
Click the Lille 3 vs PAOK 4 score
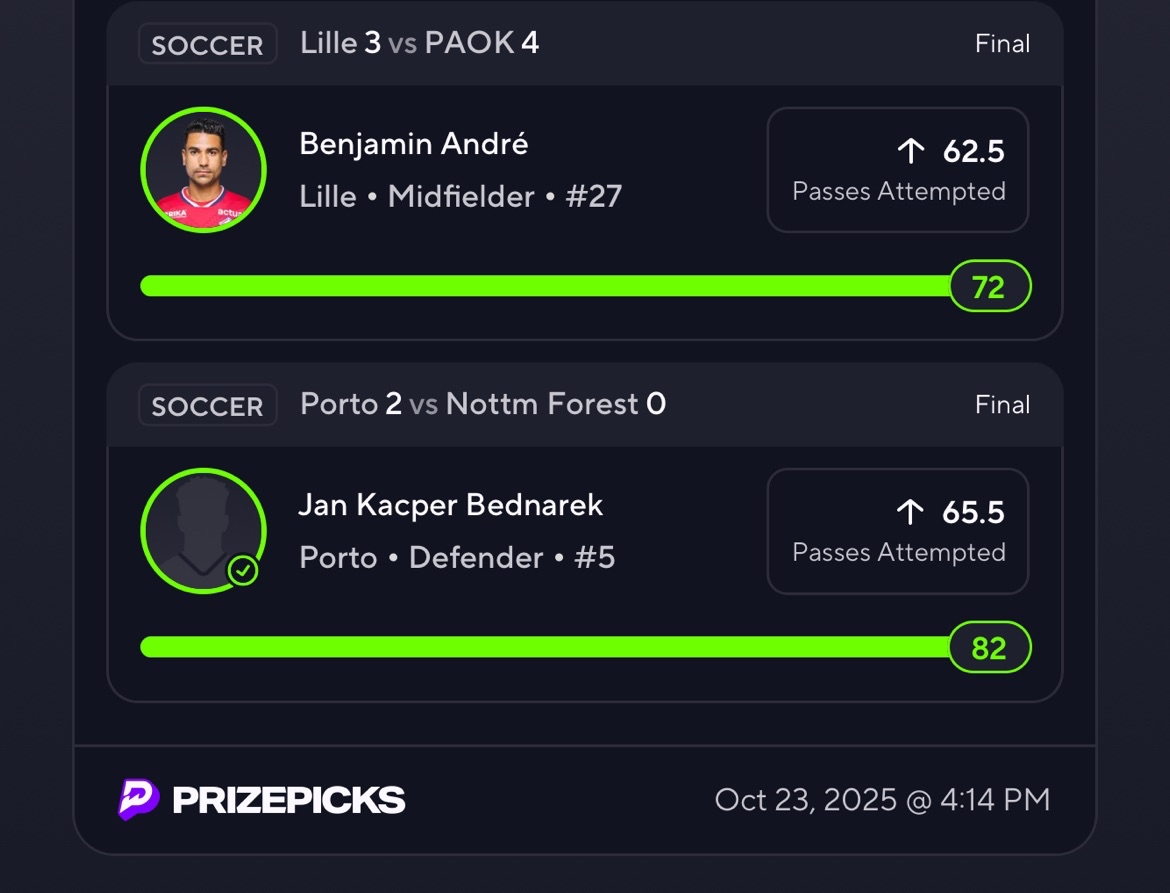point(420,43)
